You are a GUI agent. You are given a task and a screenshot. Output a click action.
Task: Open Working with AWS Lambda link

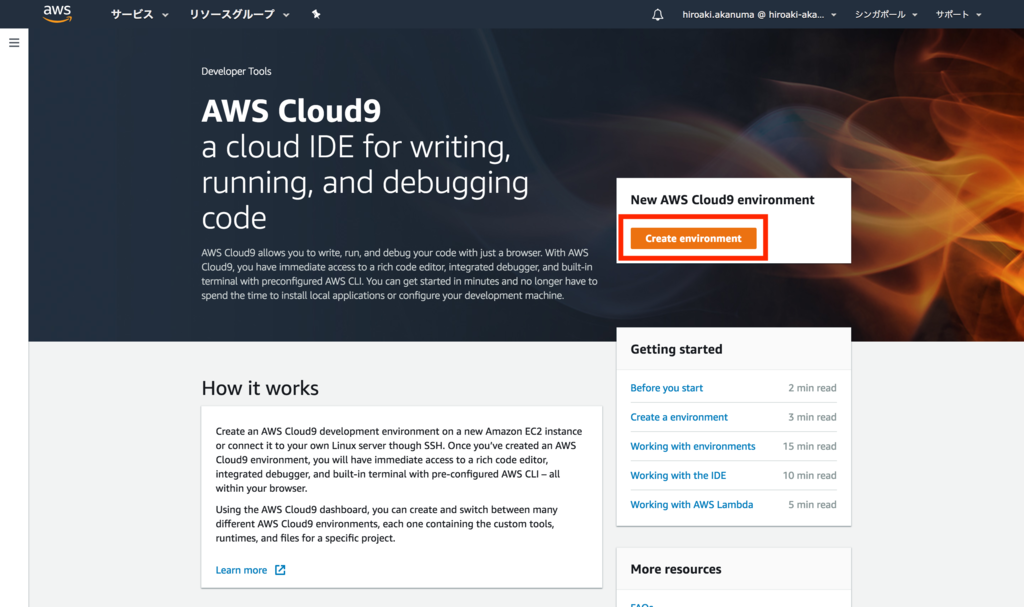[x=691, y=504]
